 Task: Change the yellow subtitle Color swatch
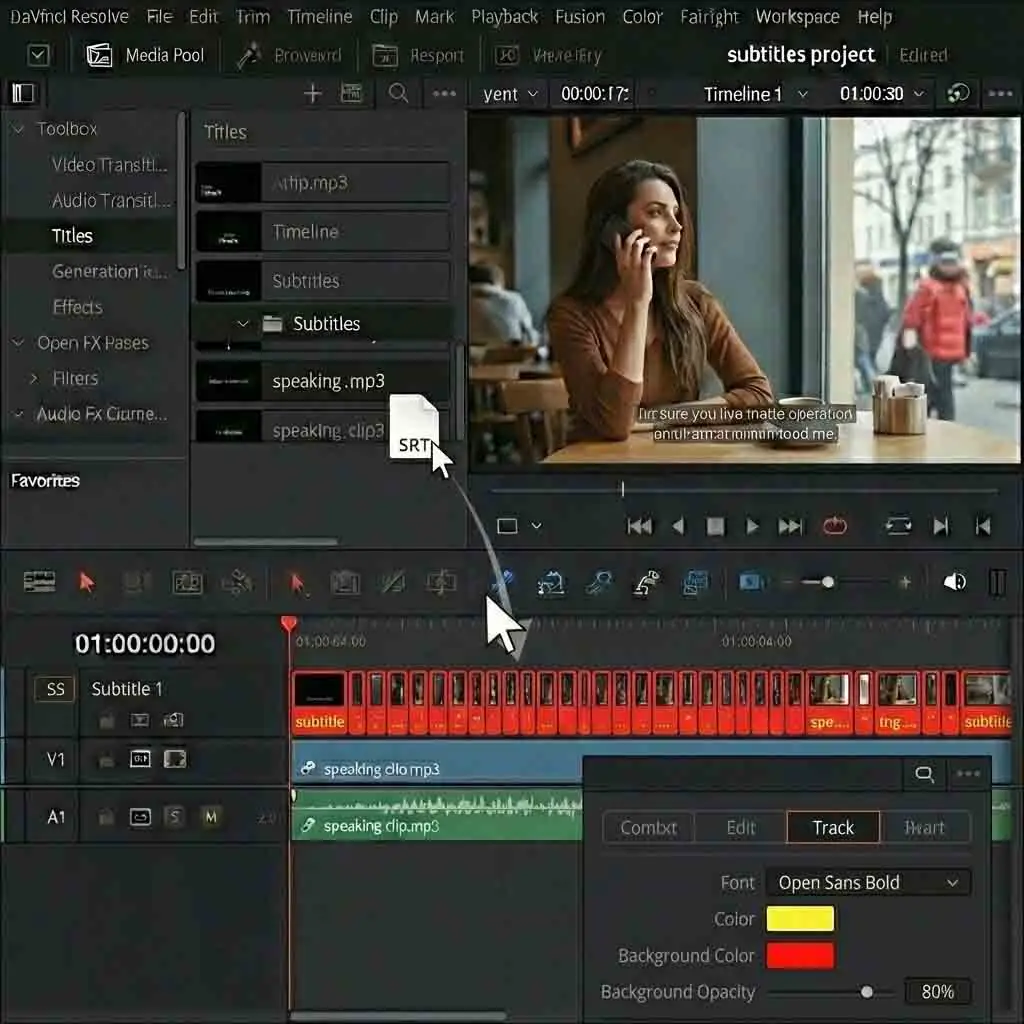(799, 918)
